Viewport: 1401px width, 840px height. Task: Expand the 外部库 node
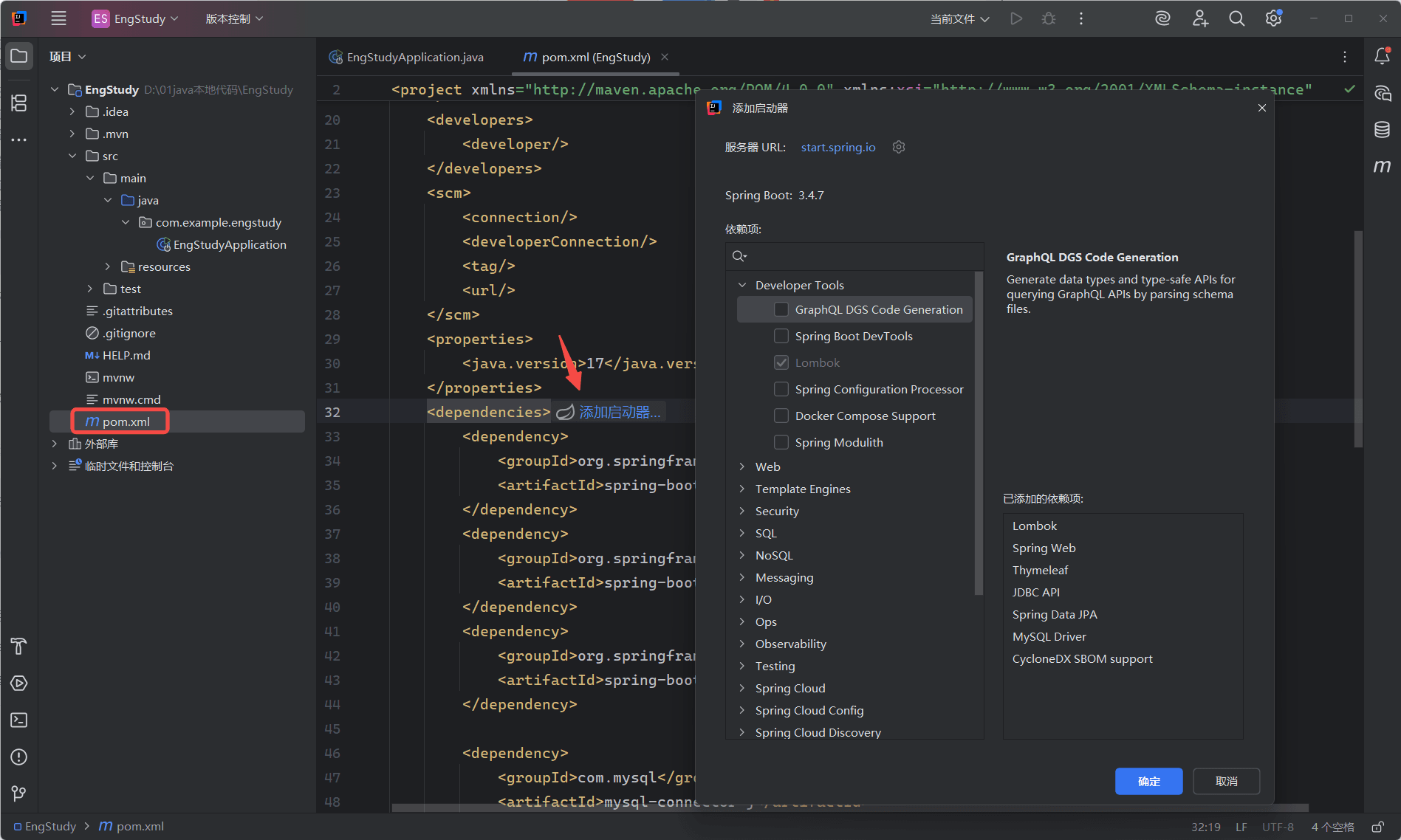pos(54,444)
